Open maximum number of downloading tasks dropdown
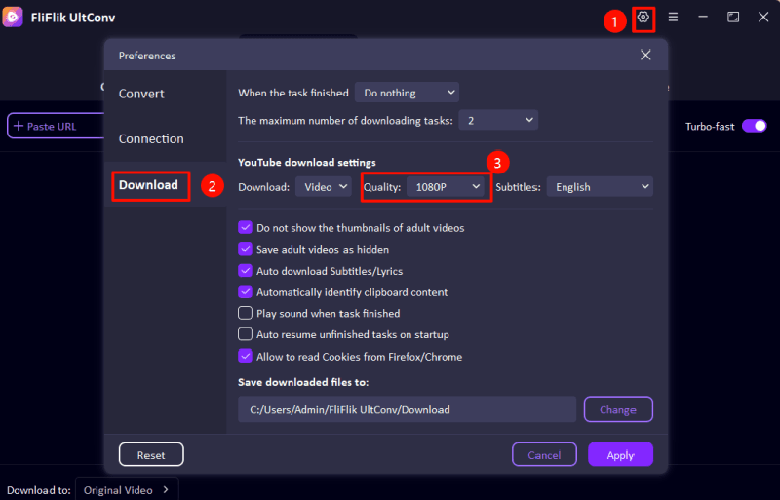780x500 pixels. tap(498, 120)
